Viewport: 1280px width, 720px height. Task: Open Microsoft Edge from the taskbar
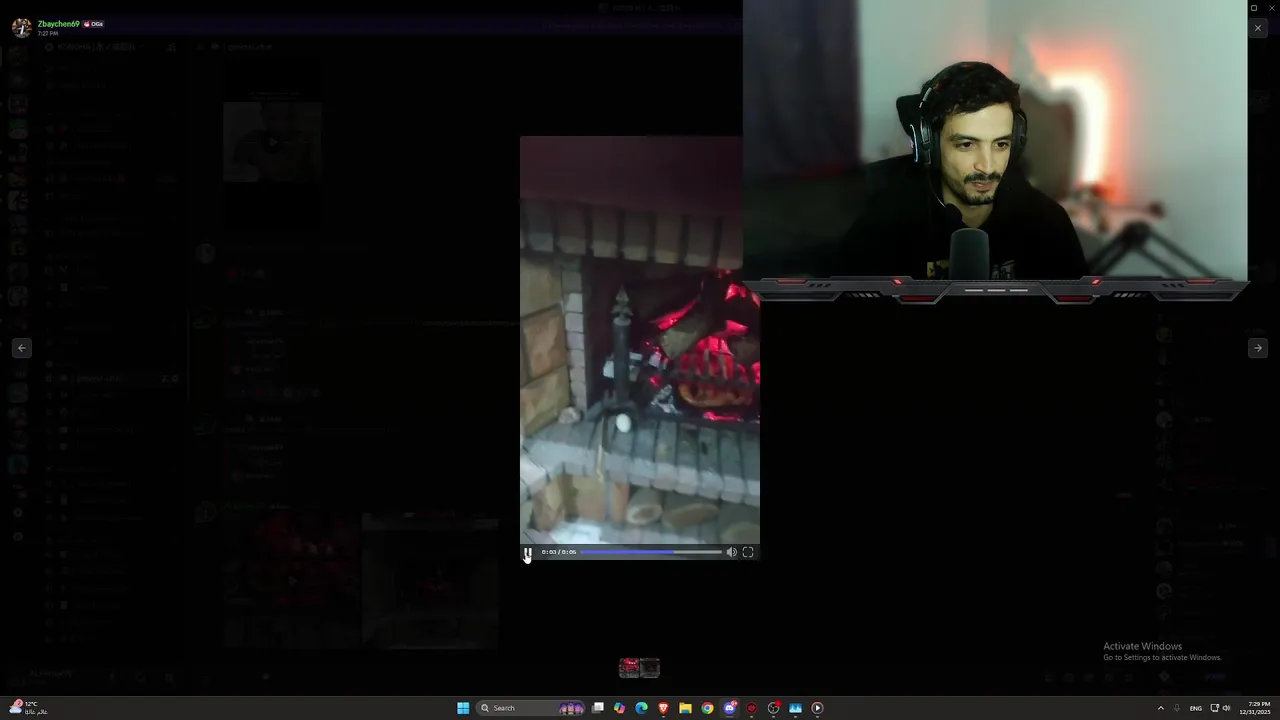pos(642,708)
